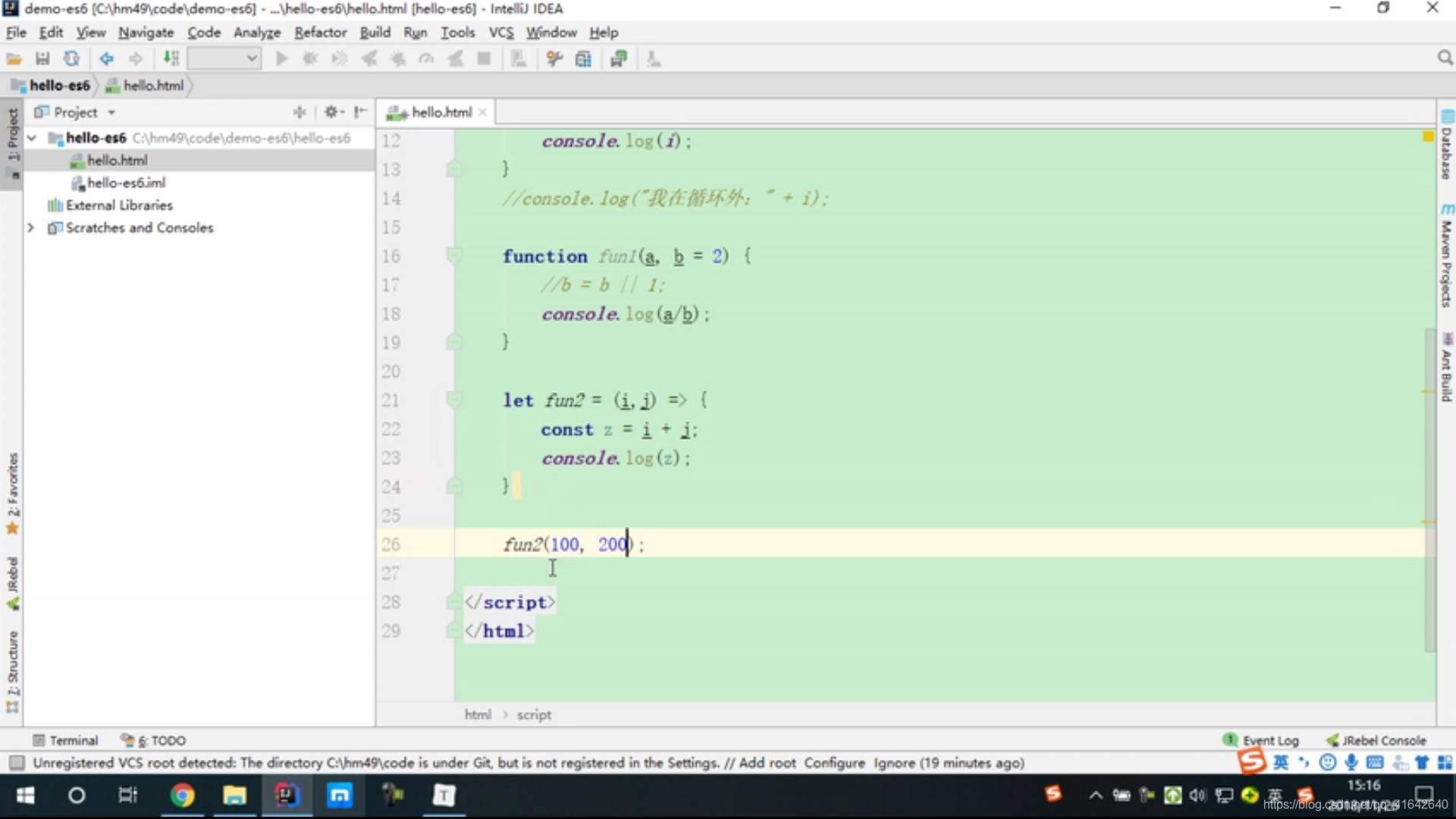This screenshot has width=1456, height=819.
Task: Click the script breadcrumb under the editor
Action: coord(534,715)
